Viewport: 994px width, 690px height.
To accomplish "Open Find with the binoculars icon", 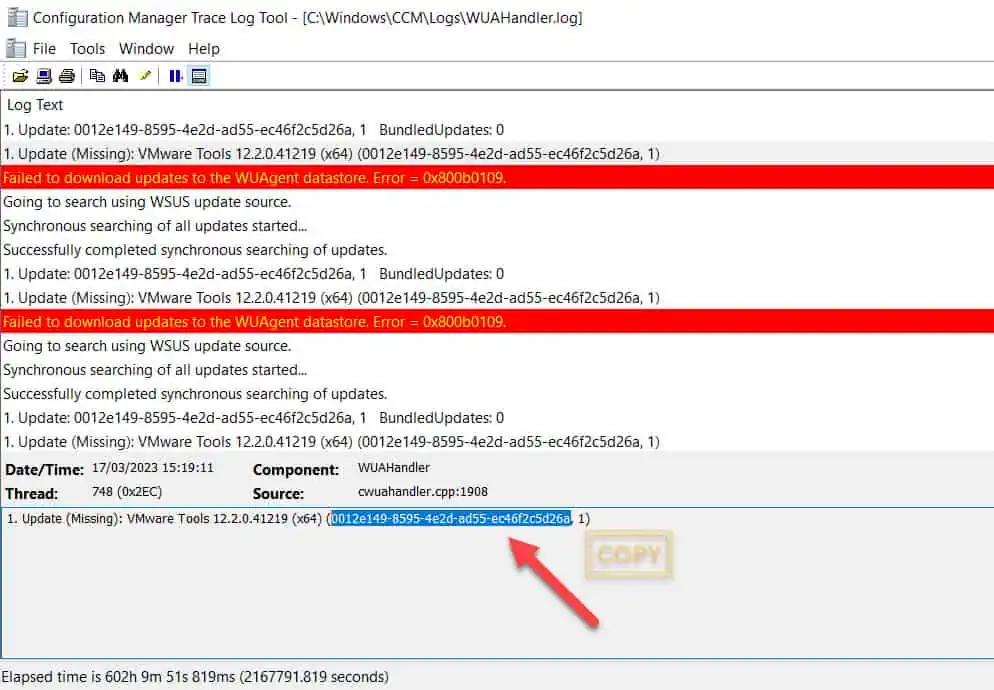I will coord(120,77).
